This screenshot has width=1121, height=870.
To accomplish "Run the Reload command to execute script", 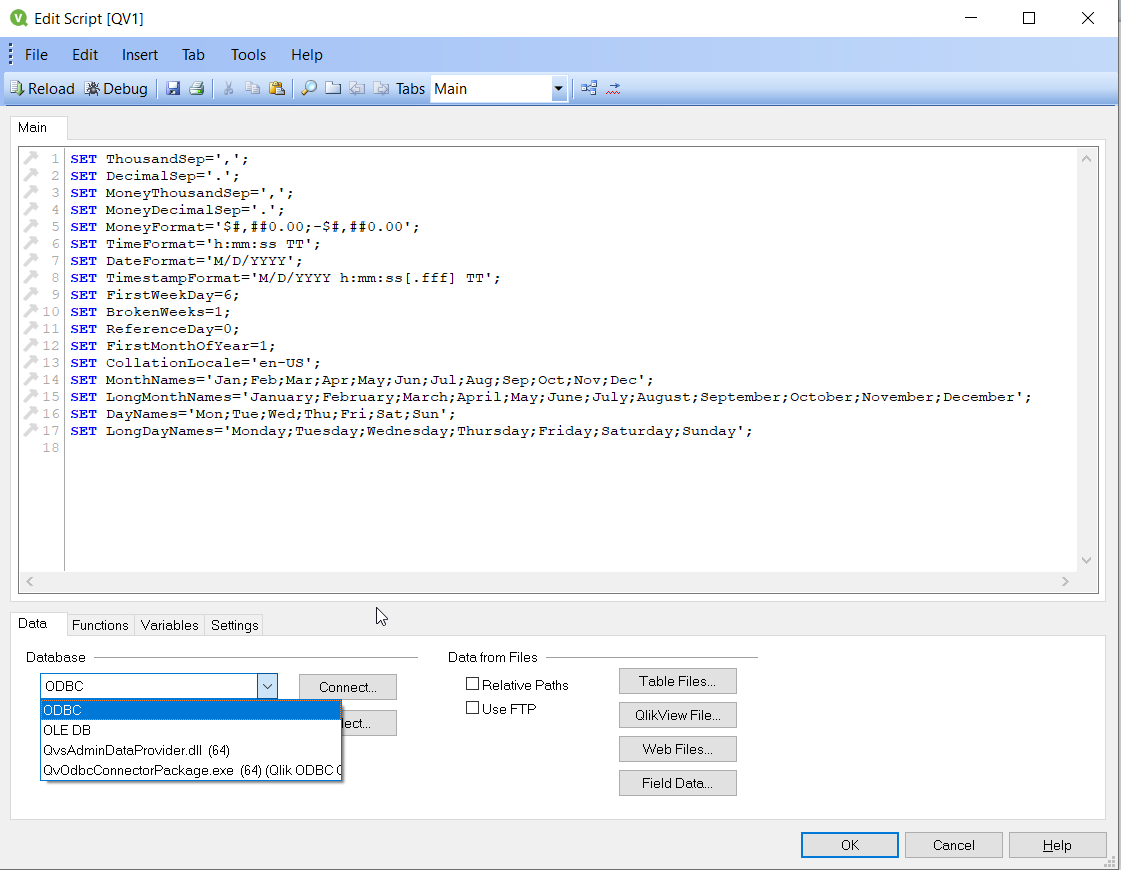I will (x=42, y=88).
